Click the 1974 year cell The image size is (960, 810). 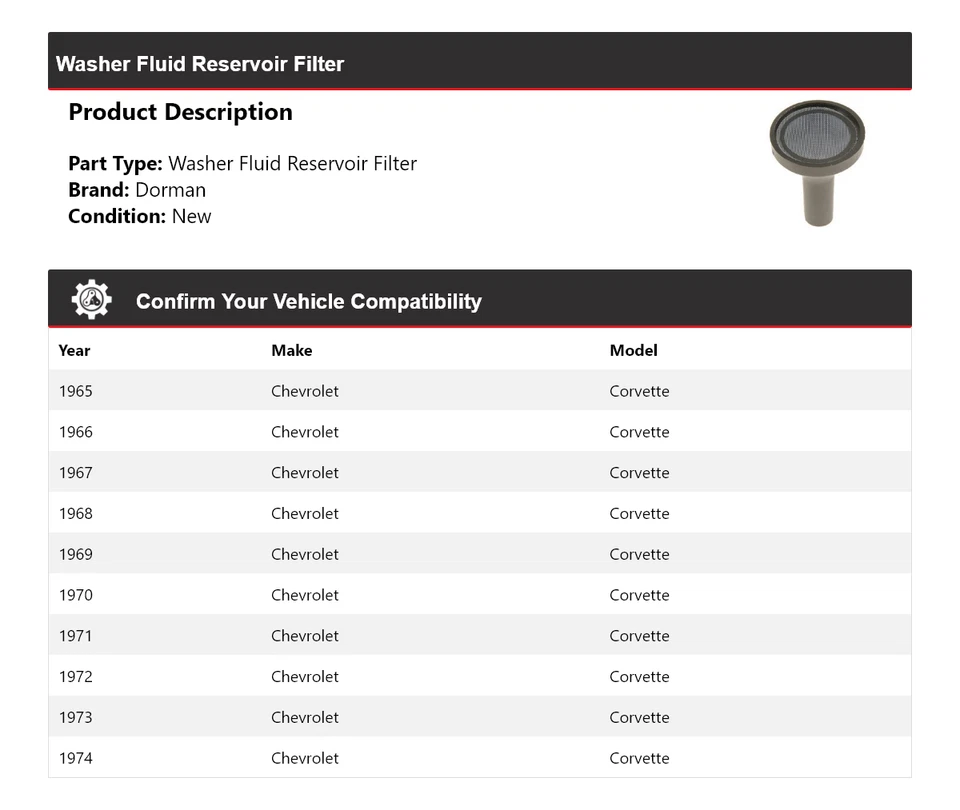pyautogui.click(x=75, y=758)
